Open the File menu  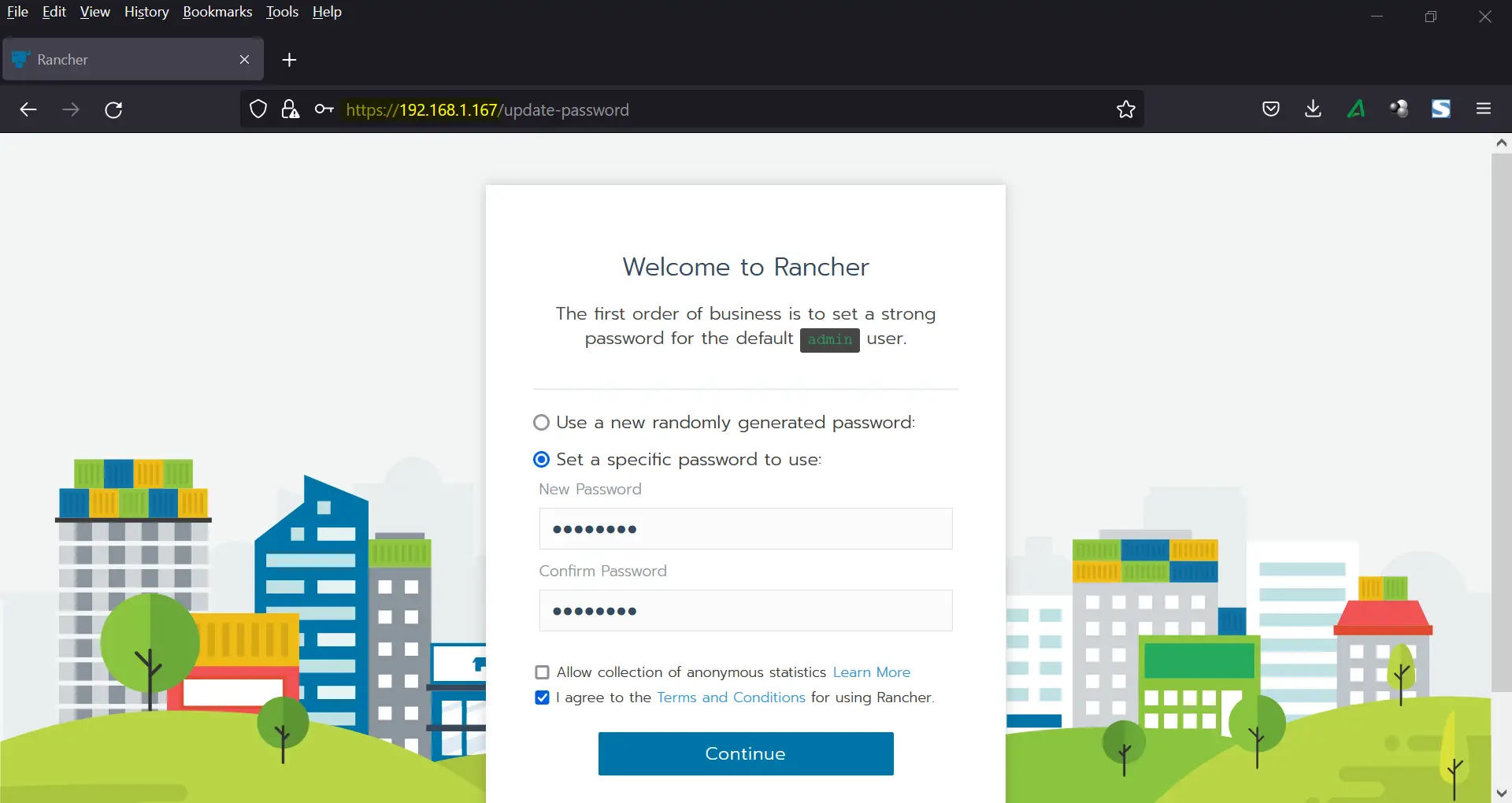[x=17, y=12]
